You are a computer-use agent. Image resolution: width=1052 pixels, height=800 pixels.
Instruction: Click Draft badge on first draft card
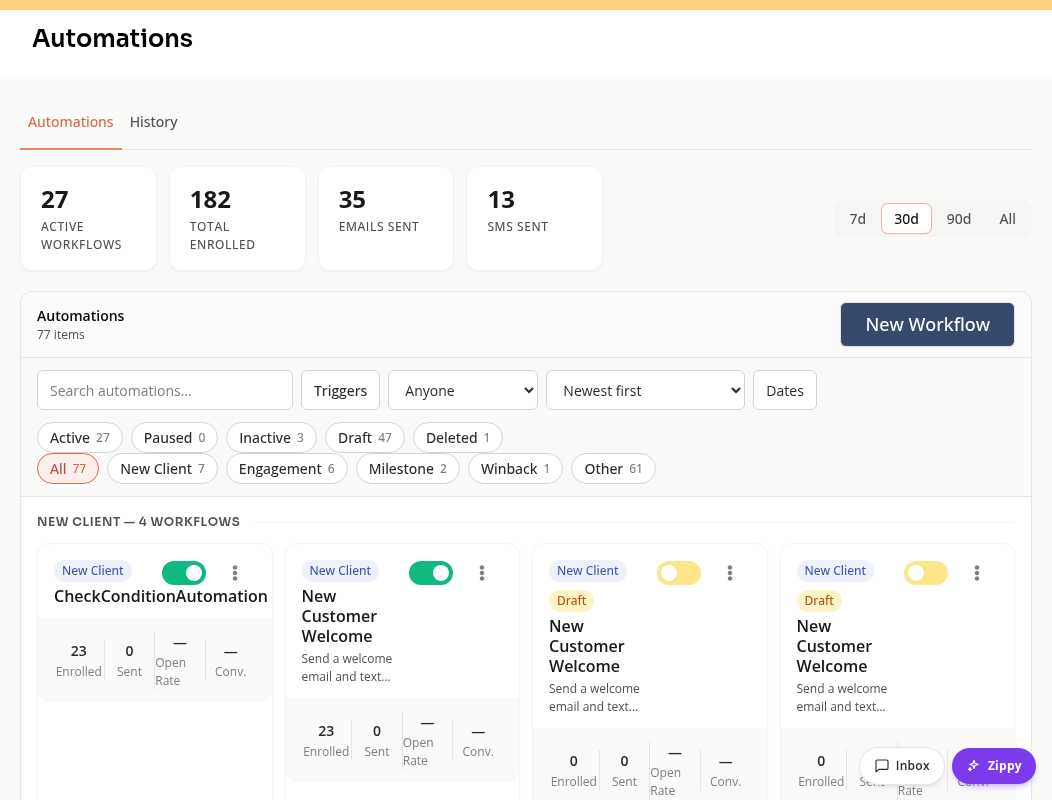572,601
